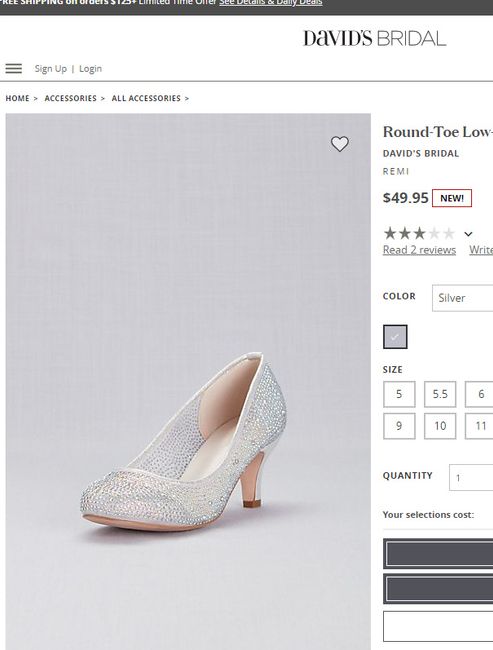Screen dimensions: 493x650
Task: Click the silver pump product image
Action: 188,381
